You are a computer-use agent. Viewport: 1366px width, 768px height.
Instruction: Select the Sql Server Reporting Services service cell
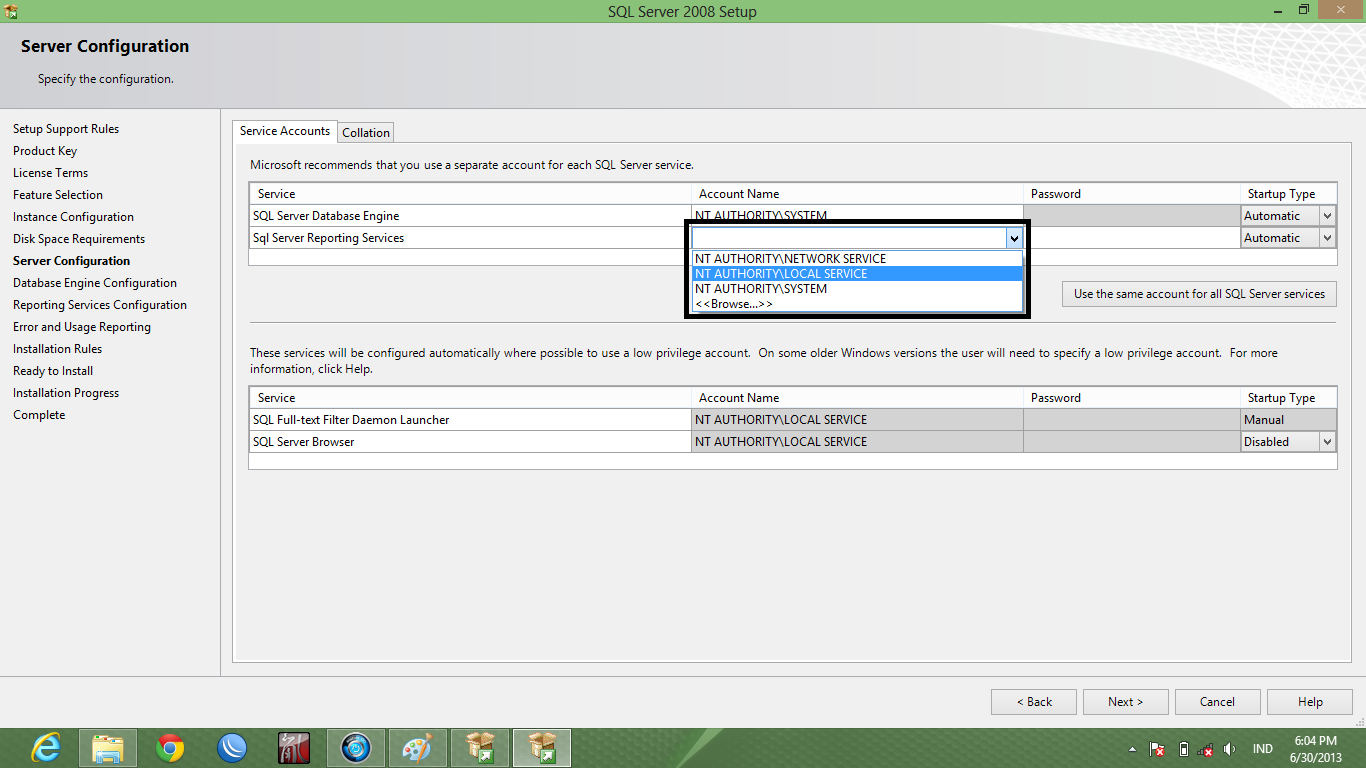pos(470,238)
